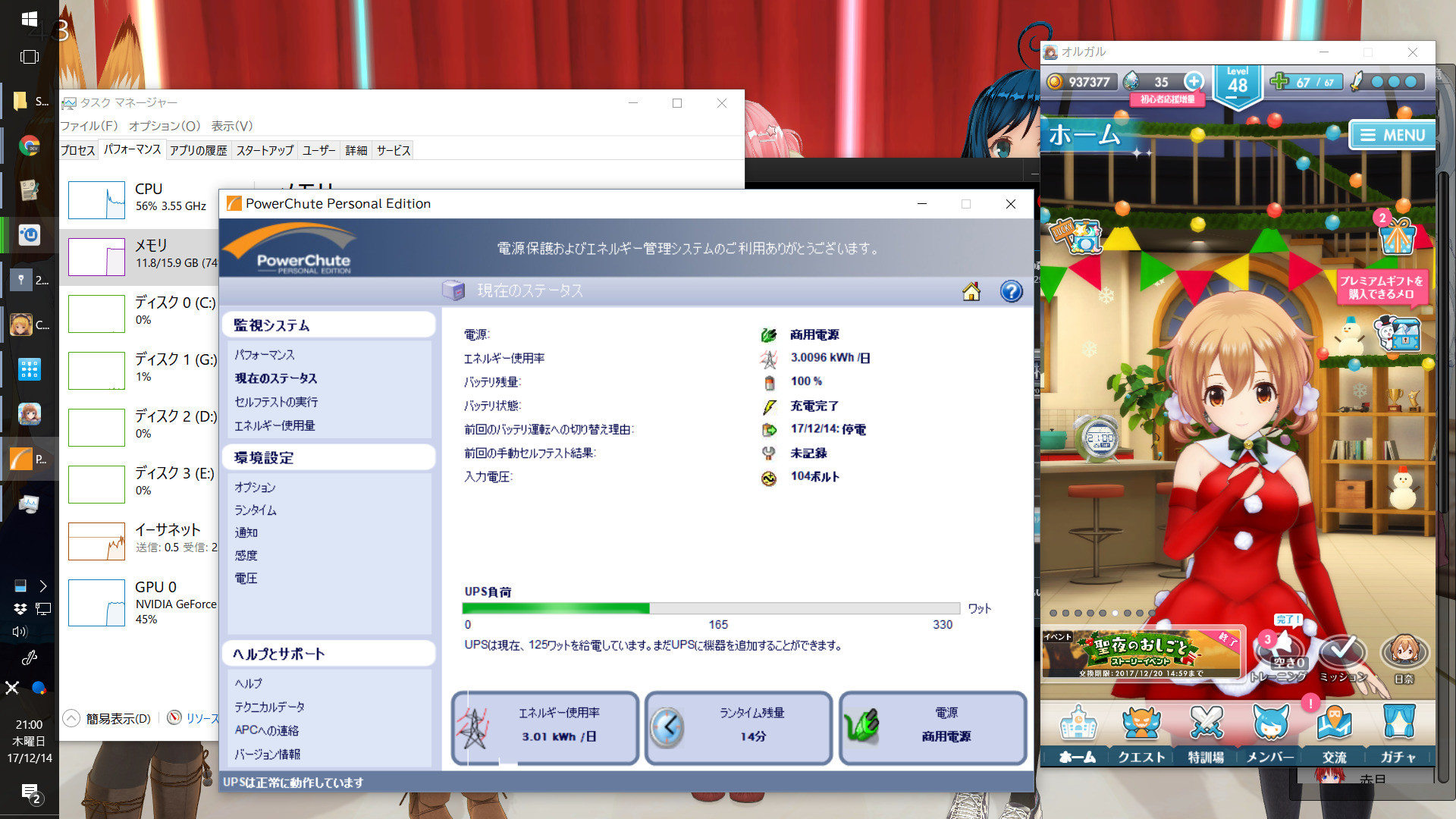Image resolution: width=1456 pixels, height=819 pixels.
Task: Click the Task View taskbar icon
Action: tap(30, 57)
